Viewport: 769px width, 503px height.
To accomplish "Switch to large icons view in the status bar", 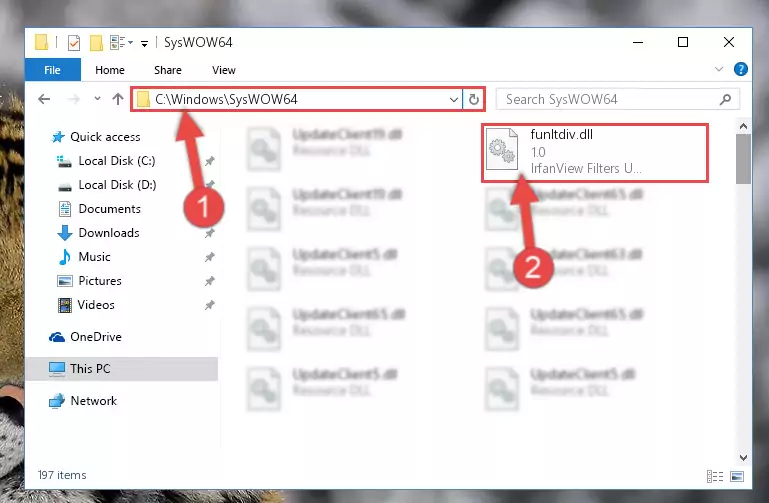I will (737, 476).
